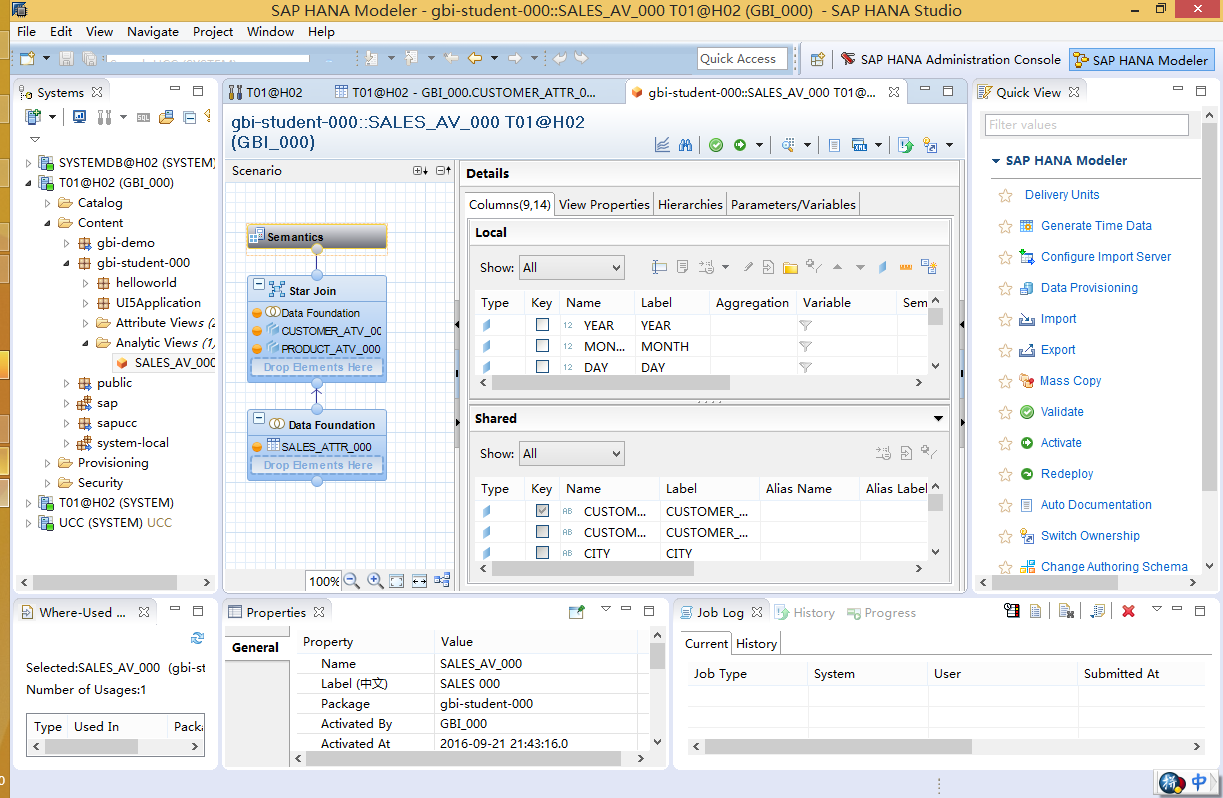
Task: Collapse the SAP HANA Modeler quick view section
Action: (996, 161)
